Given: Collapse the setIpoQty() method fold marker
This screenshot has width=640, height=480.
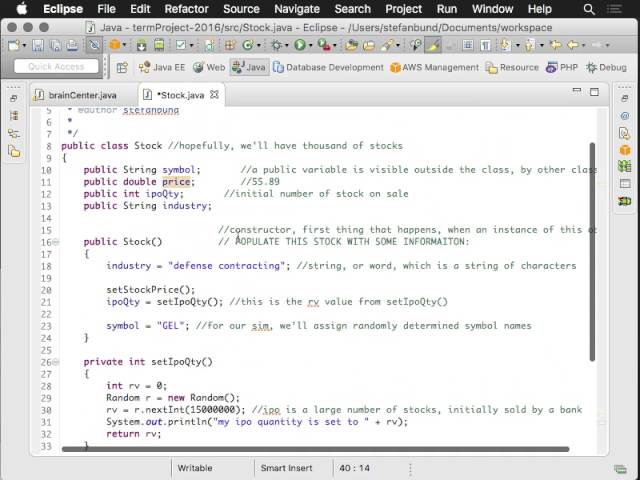Looking at the screenshot, I should coord(56,362).
